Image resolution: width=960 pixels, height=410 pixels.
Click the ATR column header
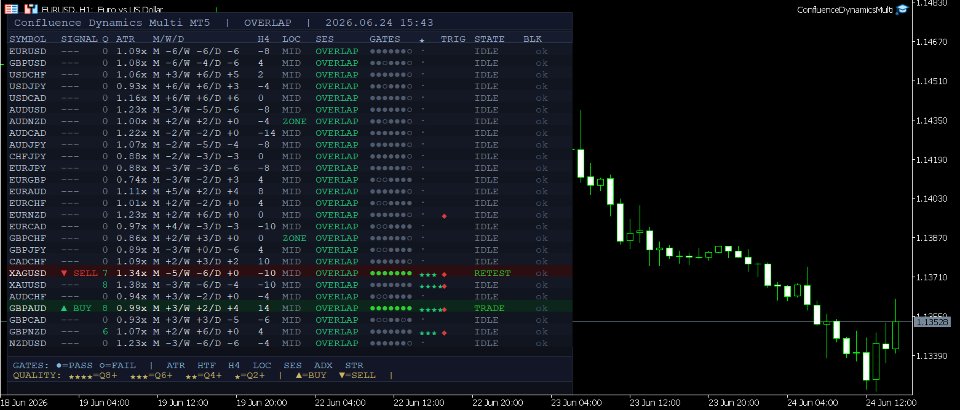(x=126, y=39)
